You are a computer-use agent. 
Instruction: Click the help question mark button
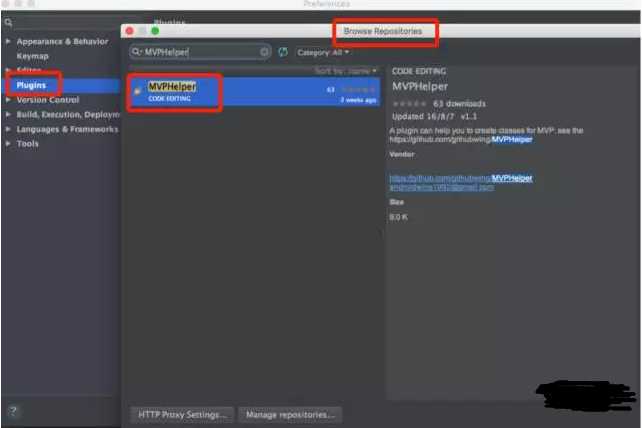tap(13, 411)
